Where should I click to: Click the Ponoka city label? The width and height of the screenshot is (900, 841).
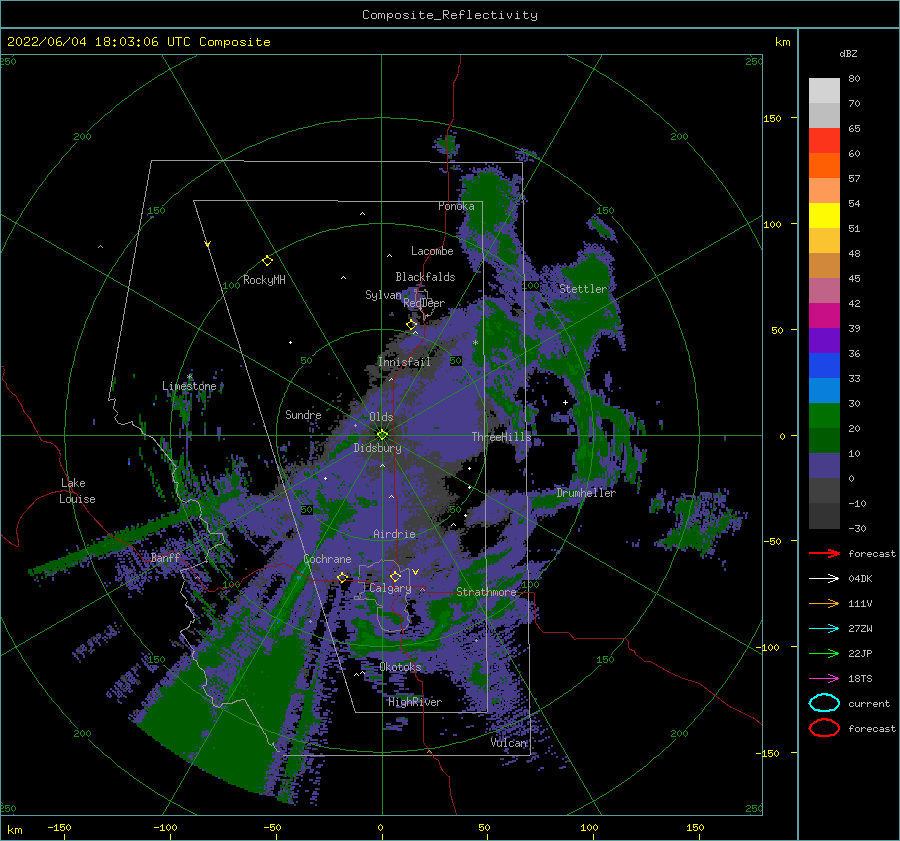pos(456,206)
